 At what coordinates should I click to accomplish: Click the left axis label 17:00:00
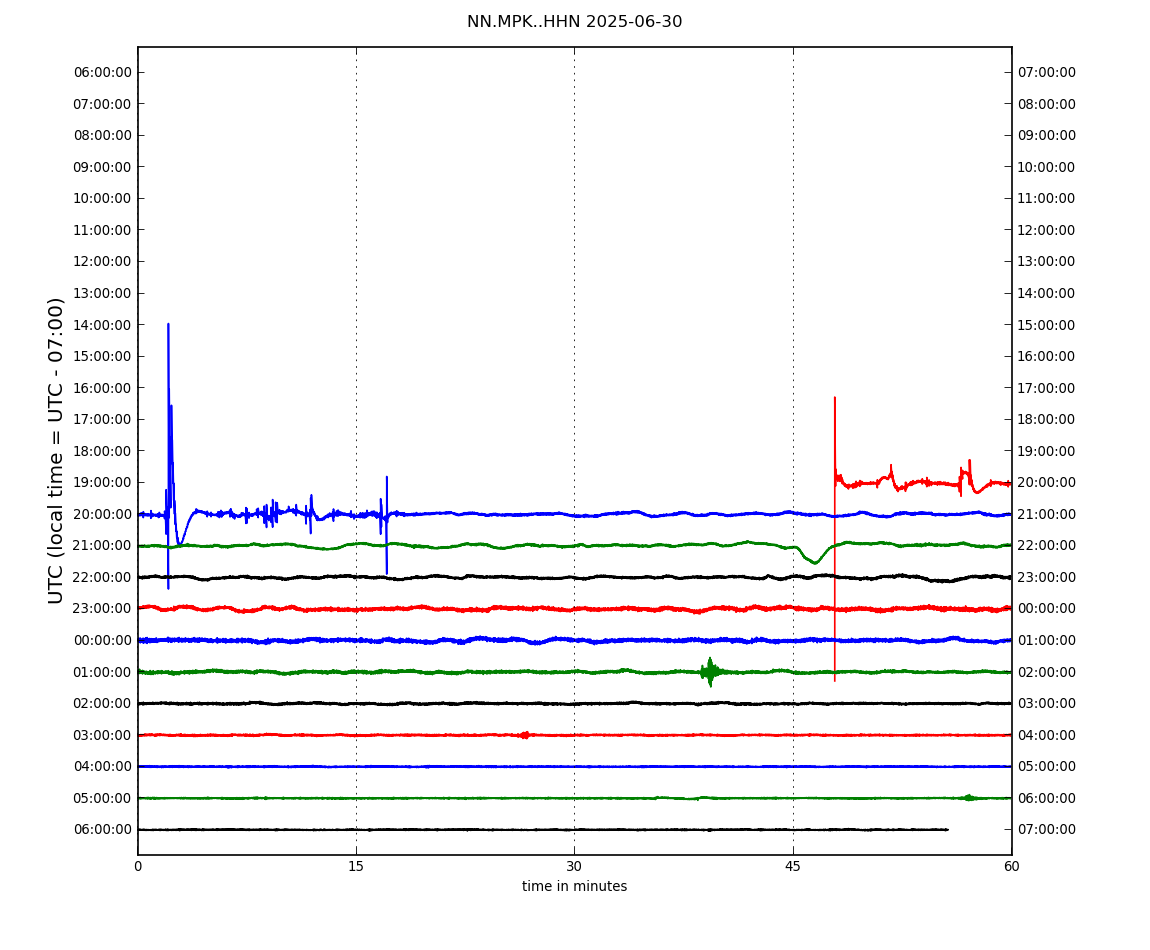pyautogui.click(x=103, y=420)
